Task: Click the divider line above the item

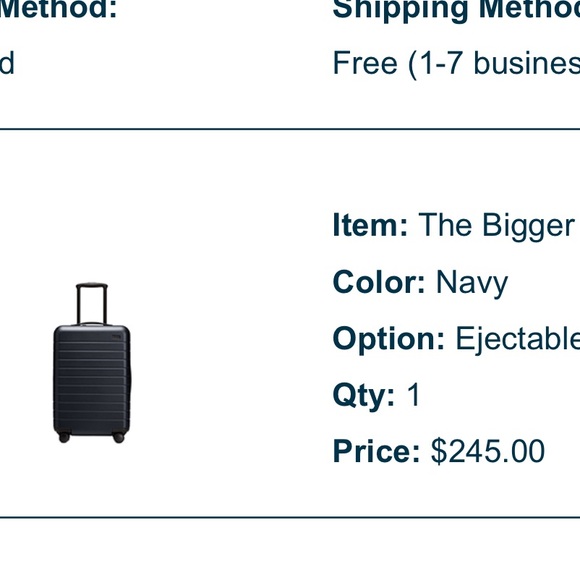Action: point(290,129)
